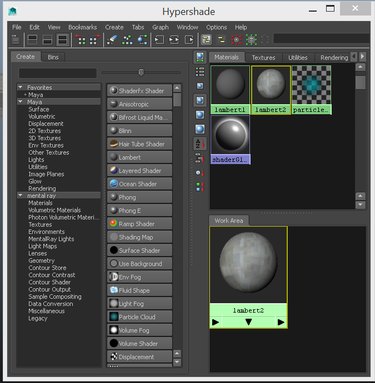Image resolution: width=375 pixels, height=383 pixels.
Task: Click the red dashed-box toolbar icon
Action: coord(236,40)
